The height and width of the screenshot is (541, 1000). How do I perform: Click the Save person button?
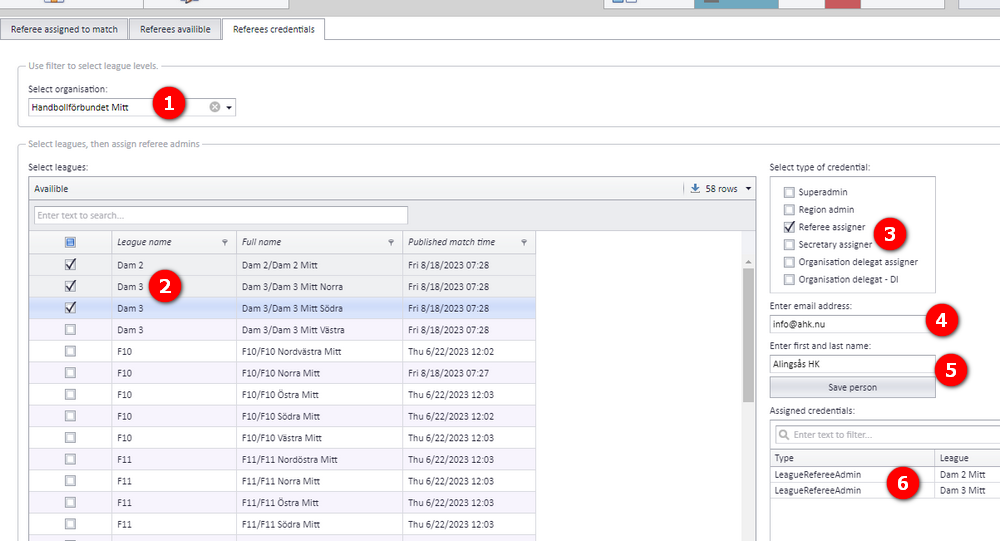click(x=852, y=387)
